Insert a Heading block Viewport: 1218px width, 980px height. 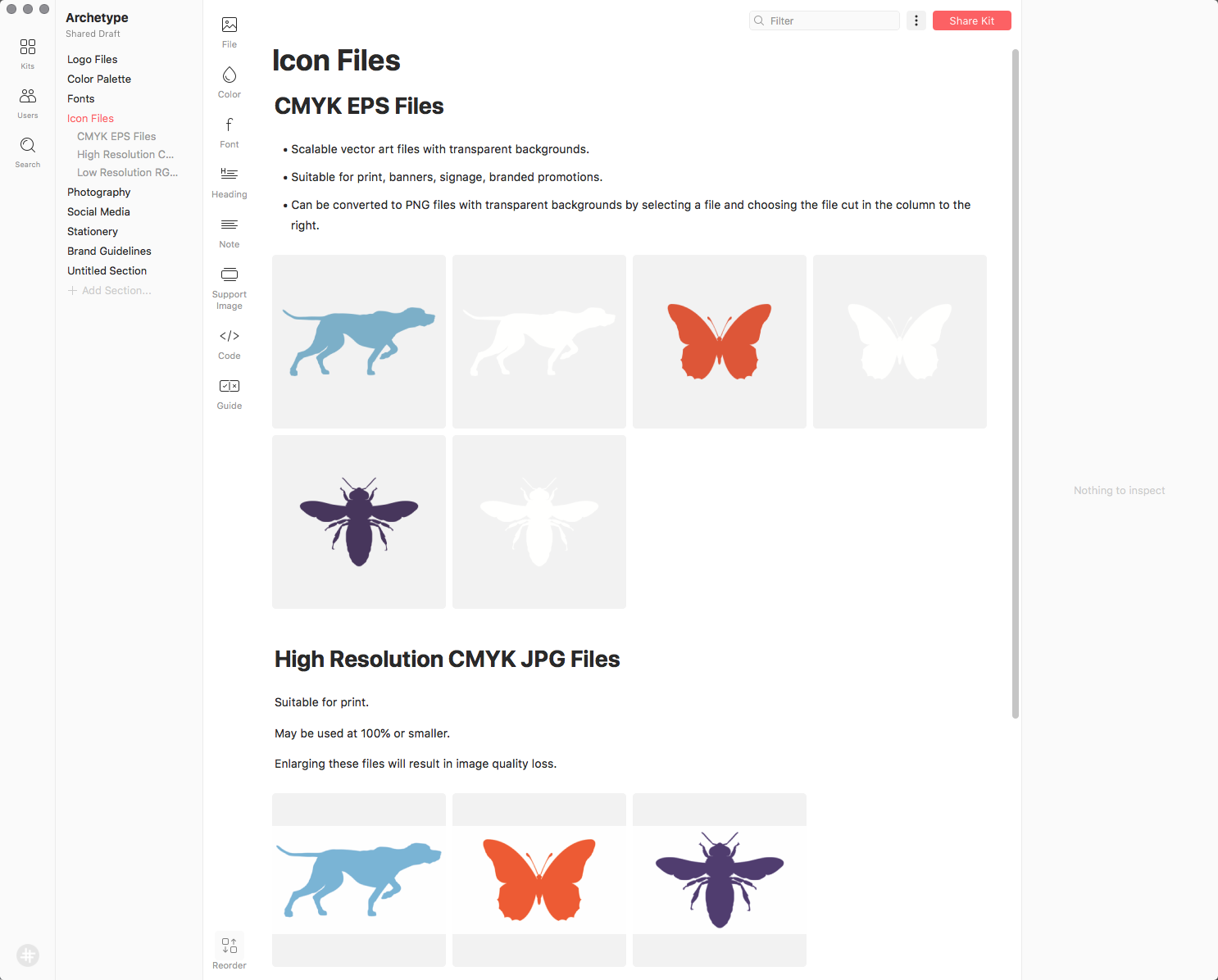point(230,182)
